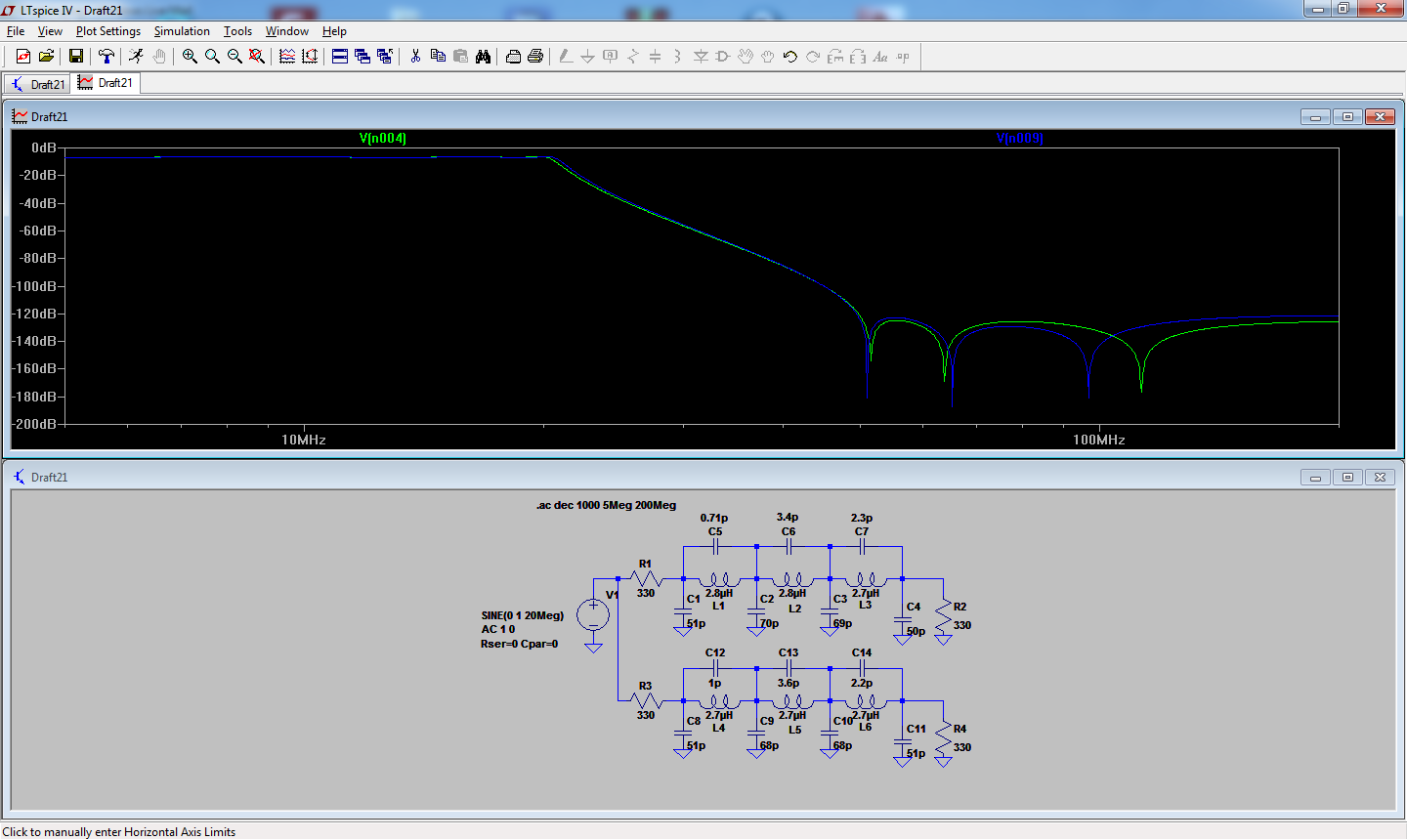Click the Halt simulation hand icon
Viewport: 1407px width, 840px height.
pos(159,57)
